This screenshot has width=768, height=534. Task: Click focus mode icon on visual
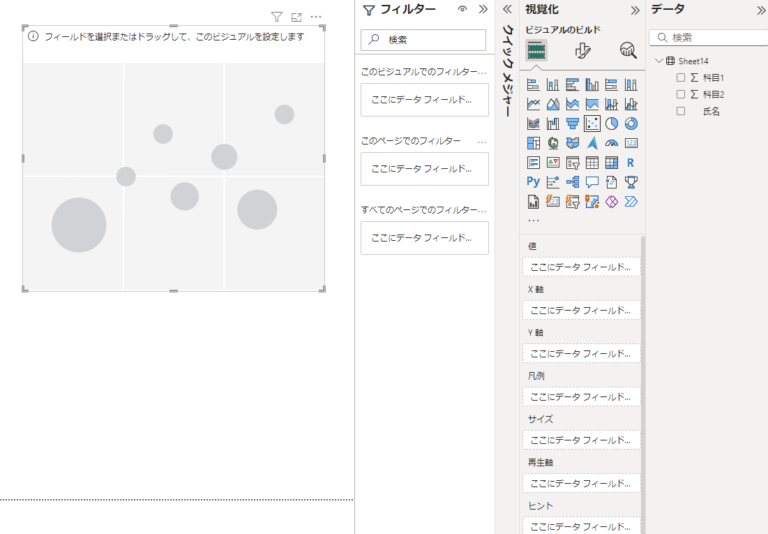(296, 17)
